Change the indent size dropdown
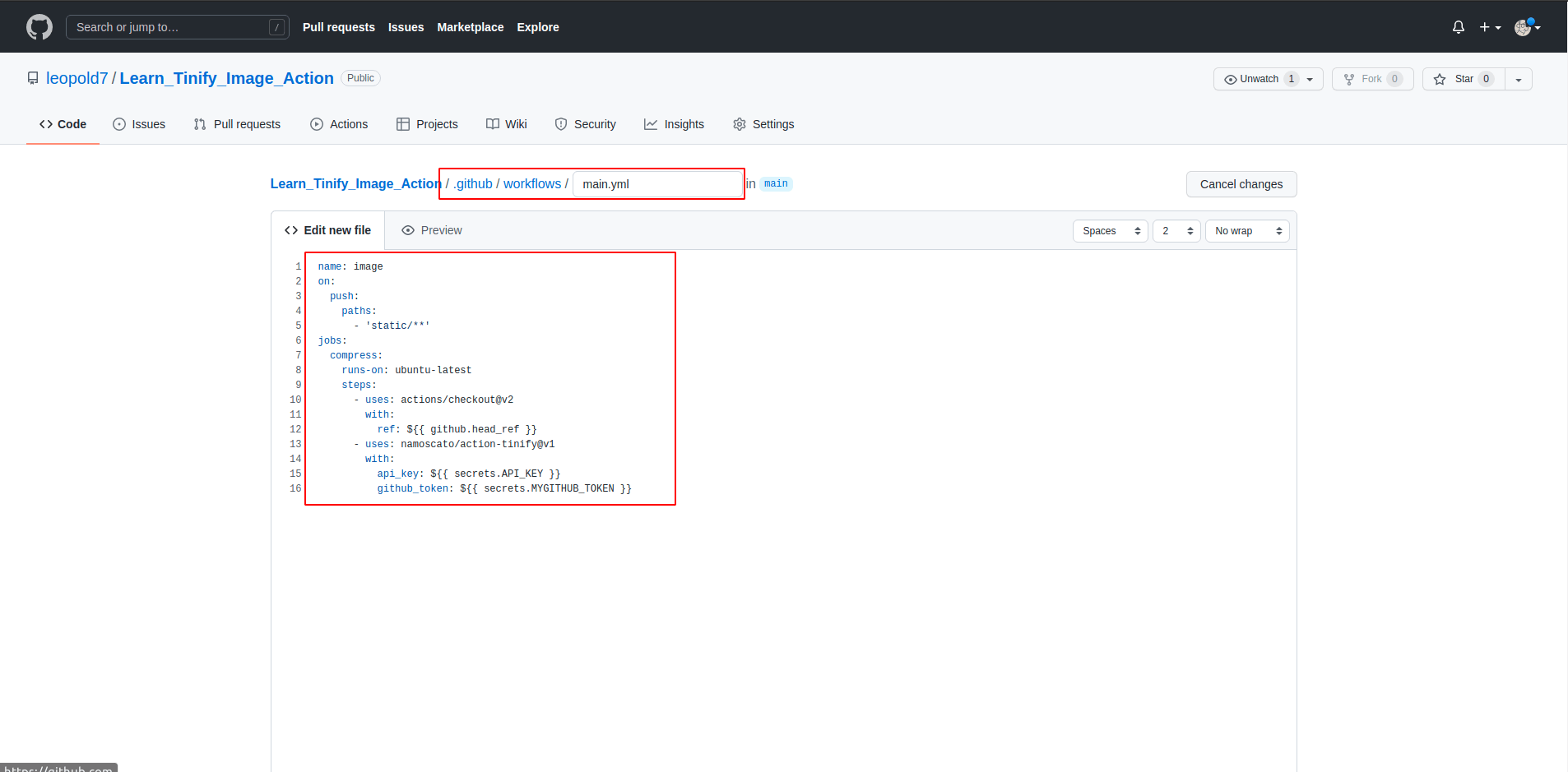The image size is (1568, 772). 1176,231
